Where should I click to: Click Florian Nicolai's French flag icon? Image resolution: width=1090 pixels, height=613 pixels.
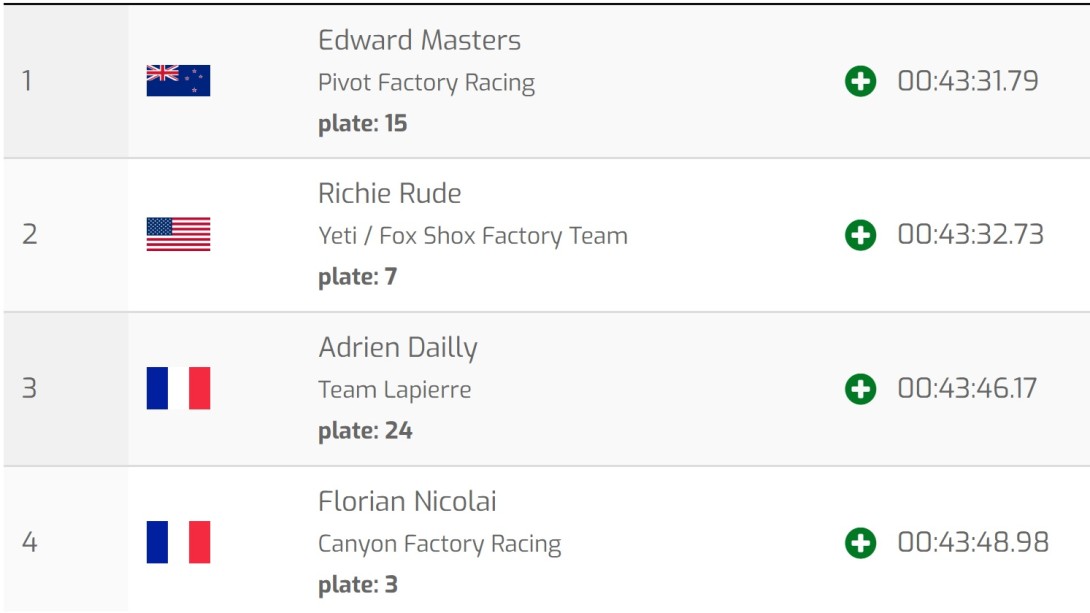[178, 541]
